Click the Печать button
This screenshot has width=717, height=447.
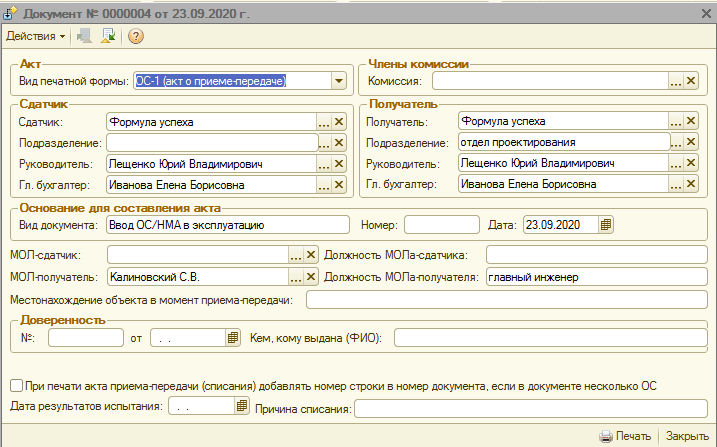click(x=625, y=437)
